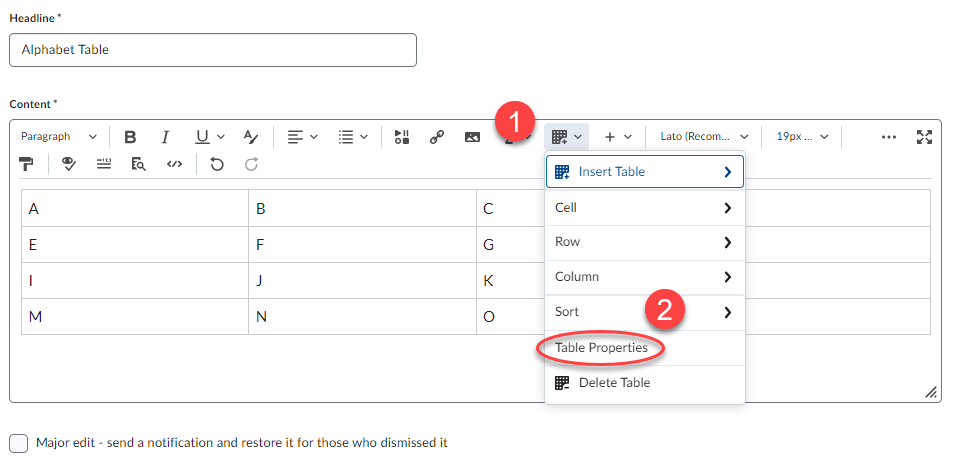Apply italic formatting
Image resolution: width=963 pixels, height=465 pixels.
(165, 136)
